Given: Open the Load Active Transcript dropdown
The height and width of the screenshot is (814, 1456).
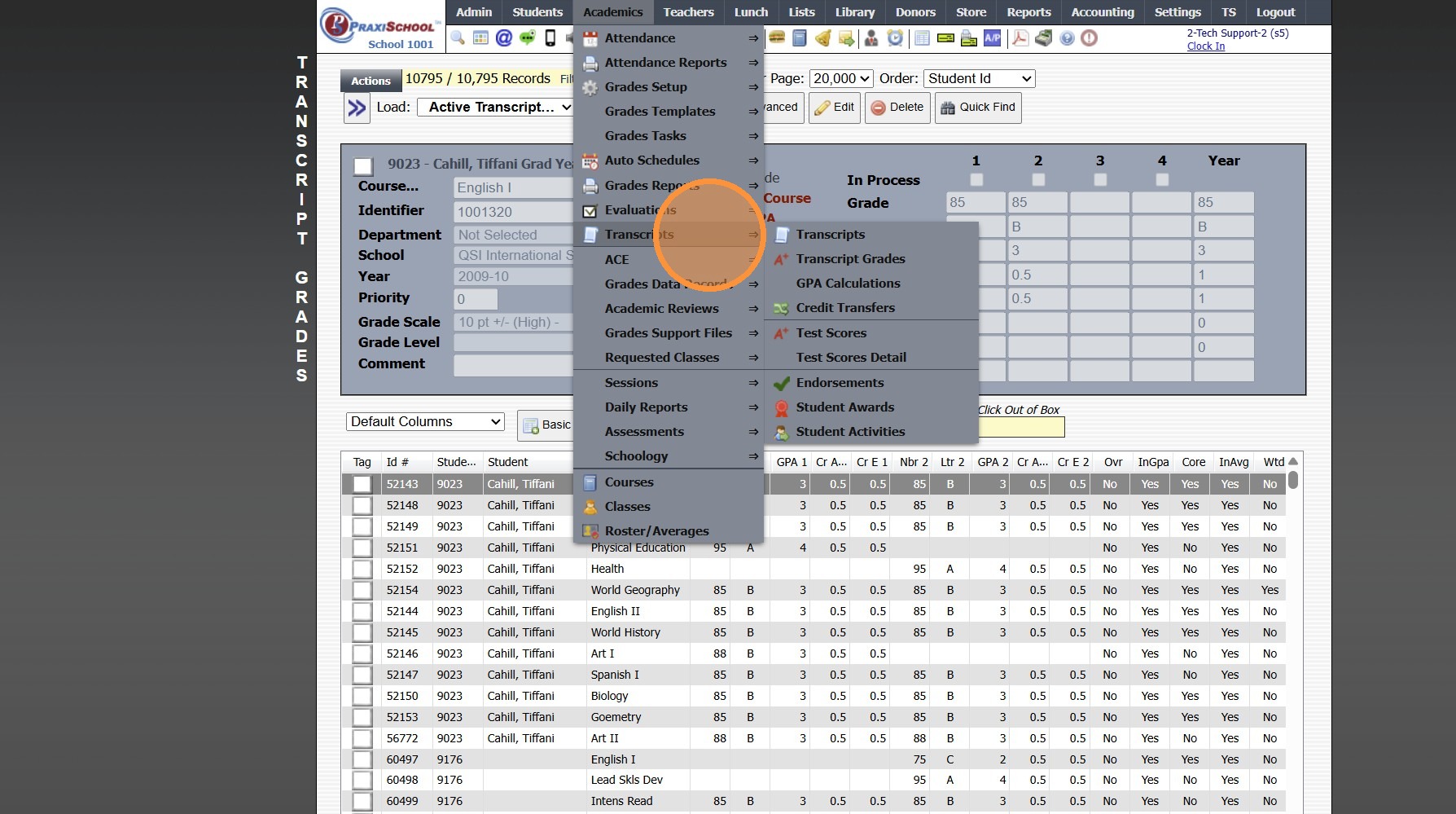Looking at the screenshot, I should click(495, 108).
